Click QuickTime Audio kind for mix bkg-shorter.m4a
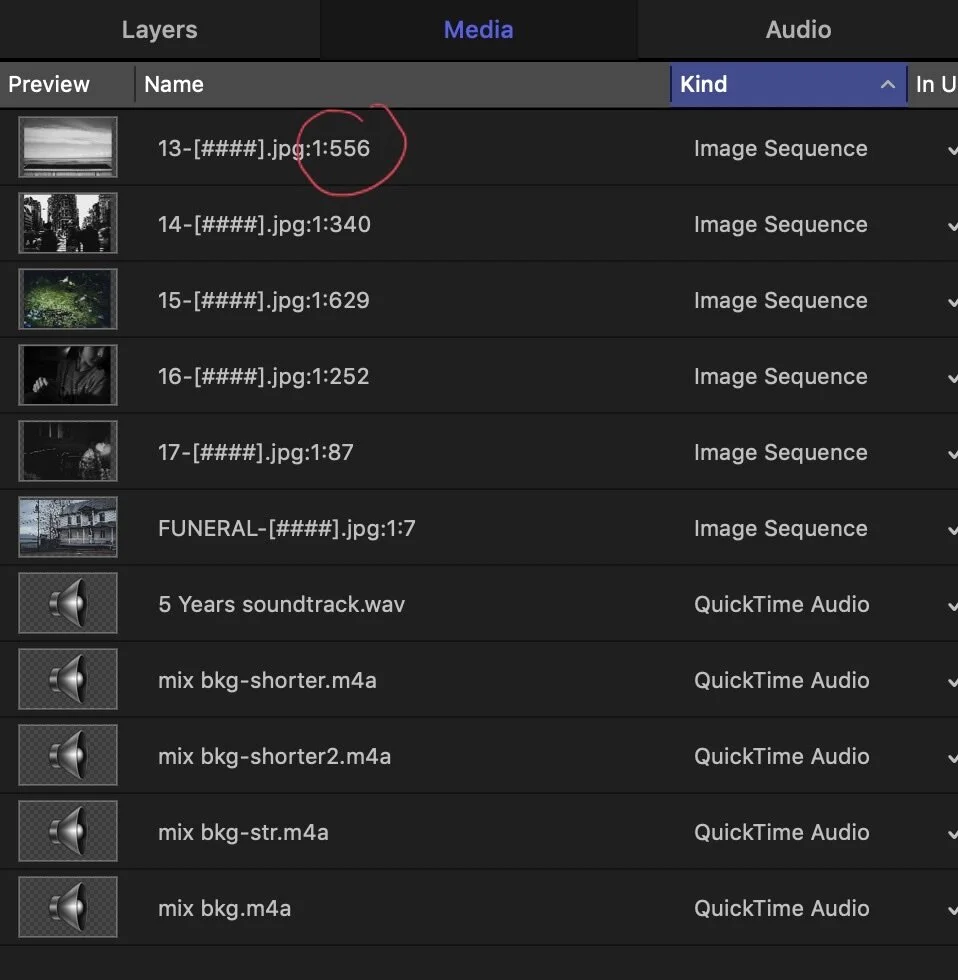958x980 pixels. coord(782,681)
